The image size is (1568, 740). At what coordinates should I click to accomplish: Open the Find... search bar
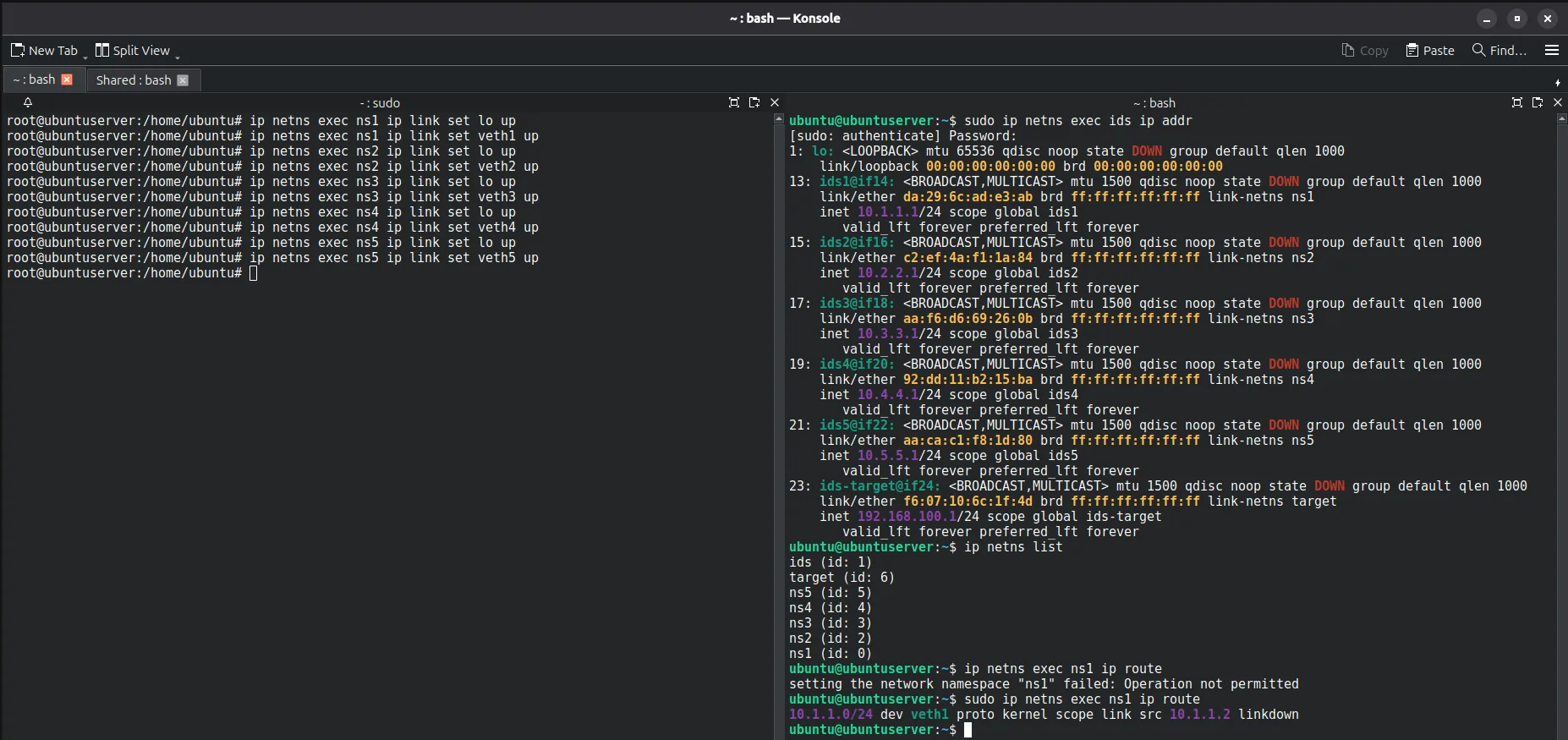(1499, 51)
